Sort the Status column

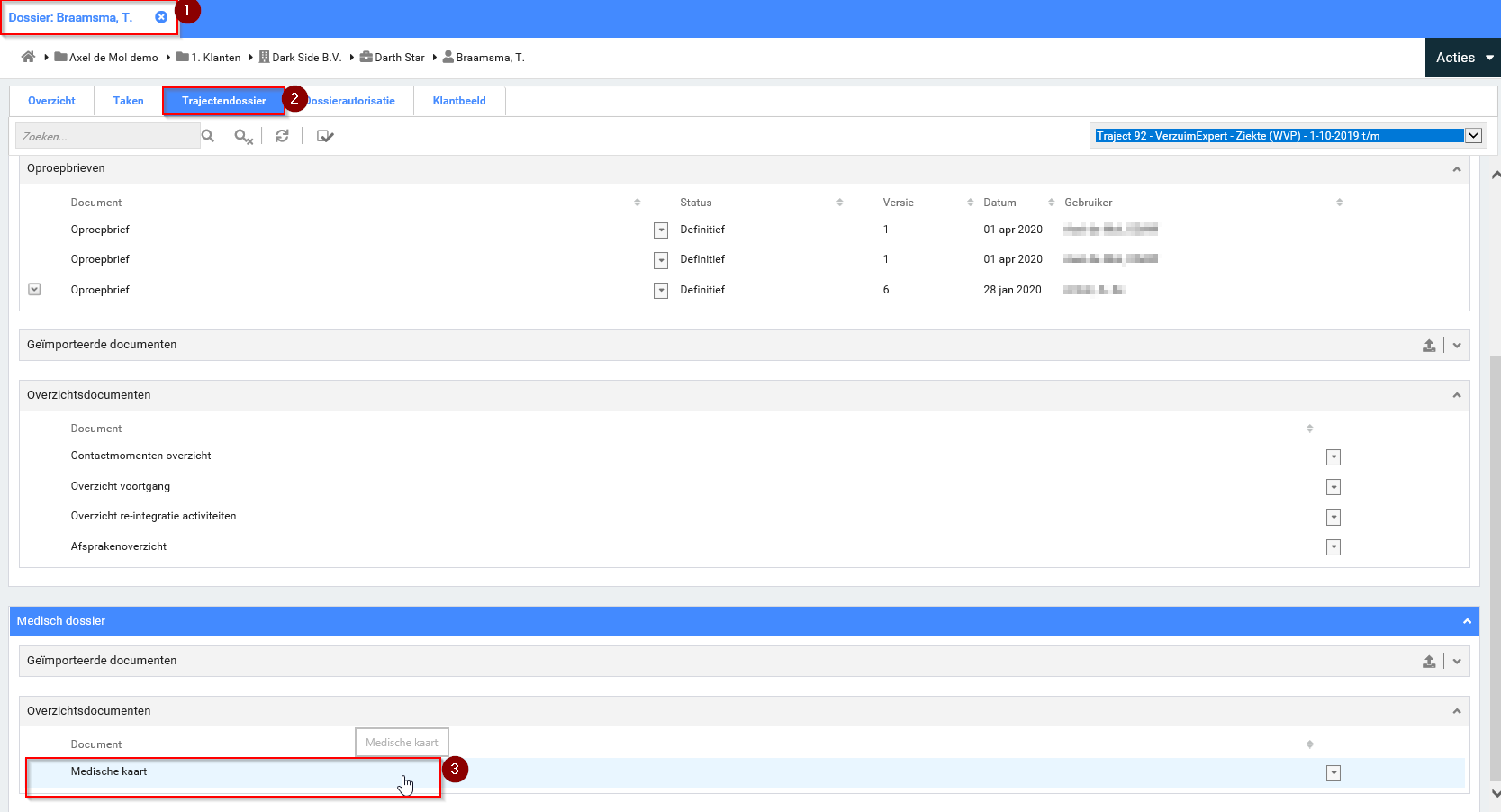(x=839, y=203)
